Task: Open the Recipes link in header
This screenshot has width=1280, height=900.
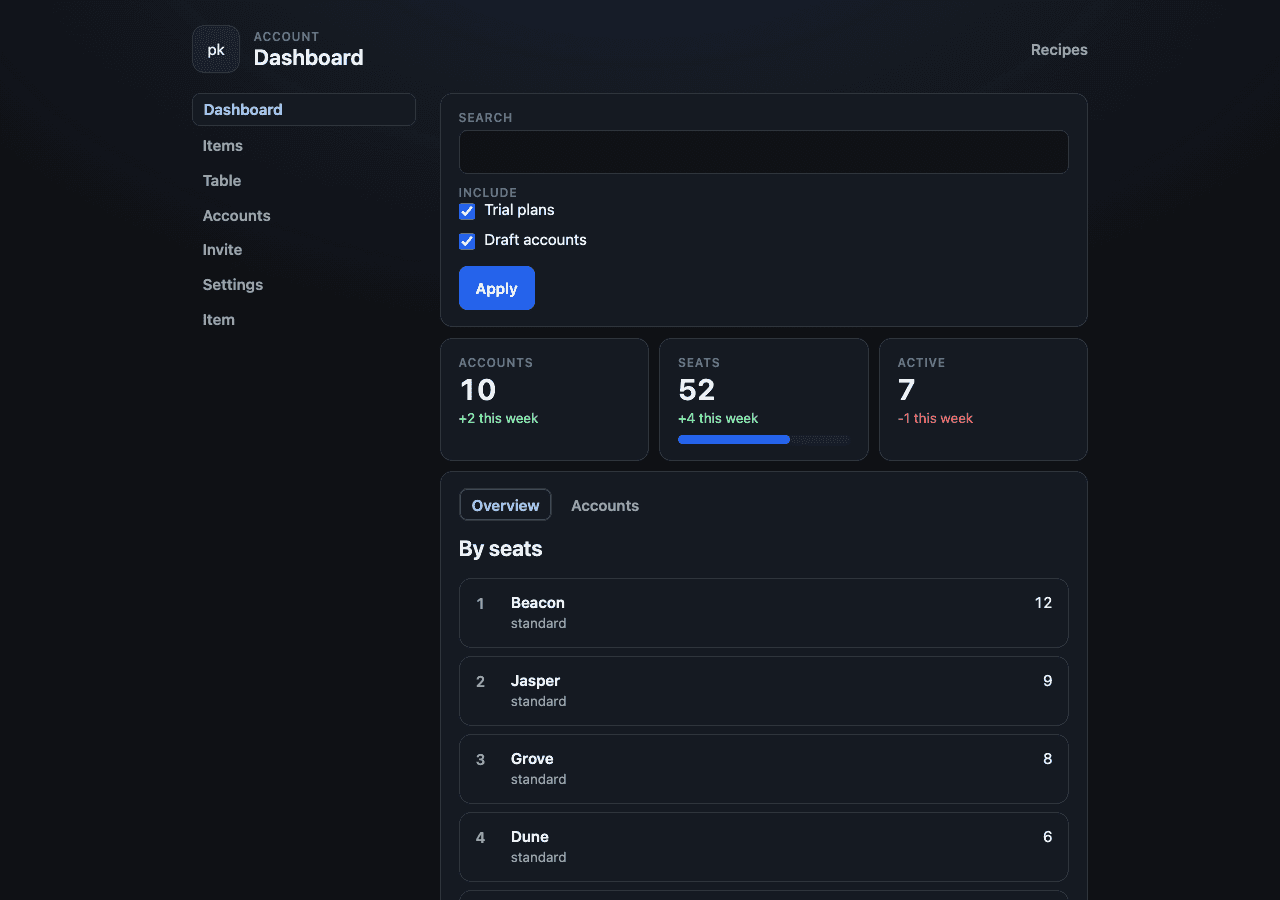Action: click(x=1059, y=50)
